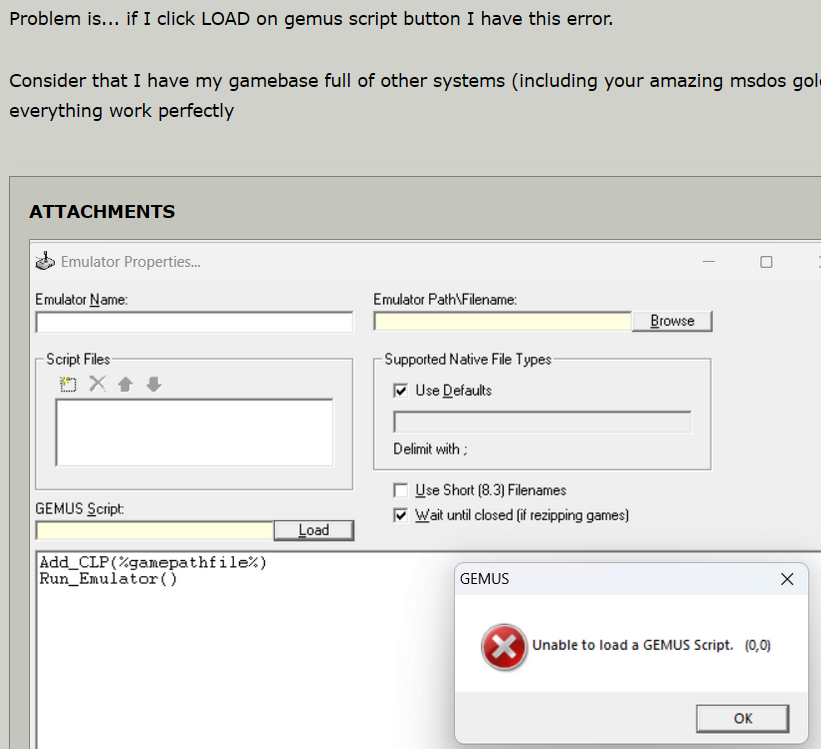Focus the Emulator Path\Filename field
Viewport: 821px width, 749px height.
point(503,321)
